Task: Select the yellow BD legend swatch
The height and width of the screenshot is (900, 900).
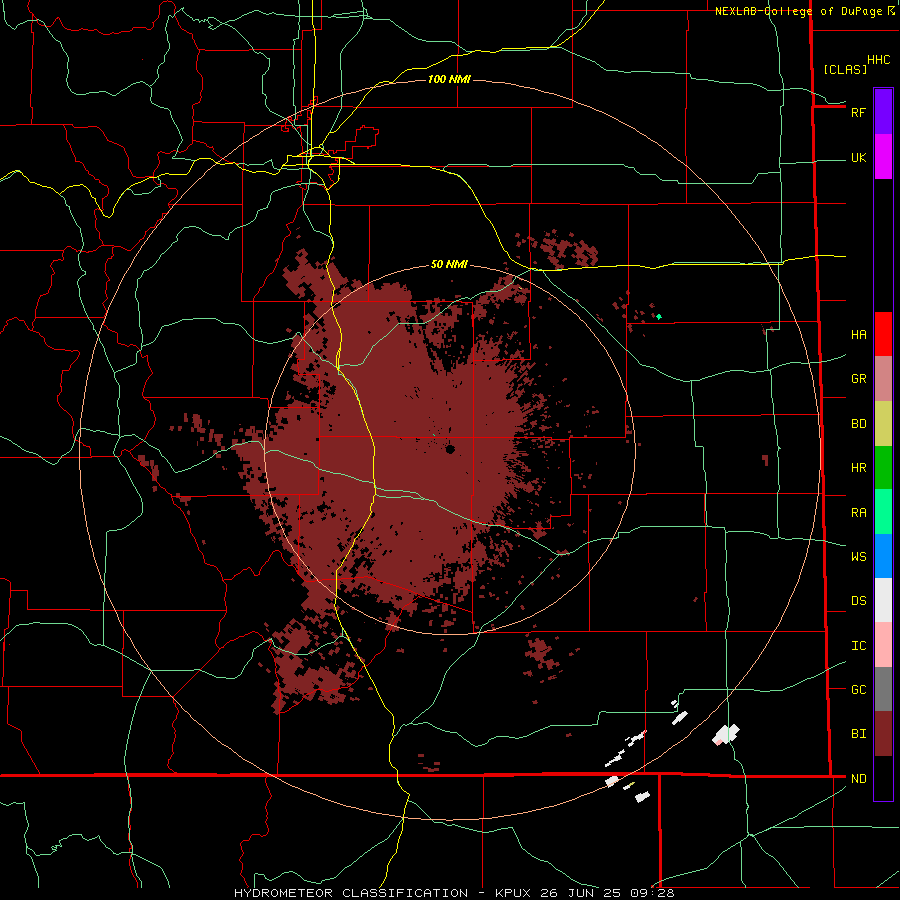Action: [883, 423]
